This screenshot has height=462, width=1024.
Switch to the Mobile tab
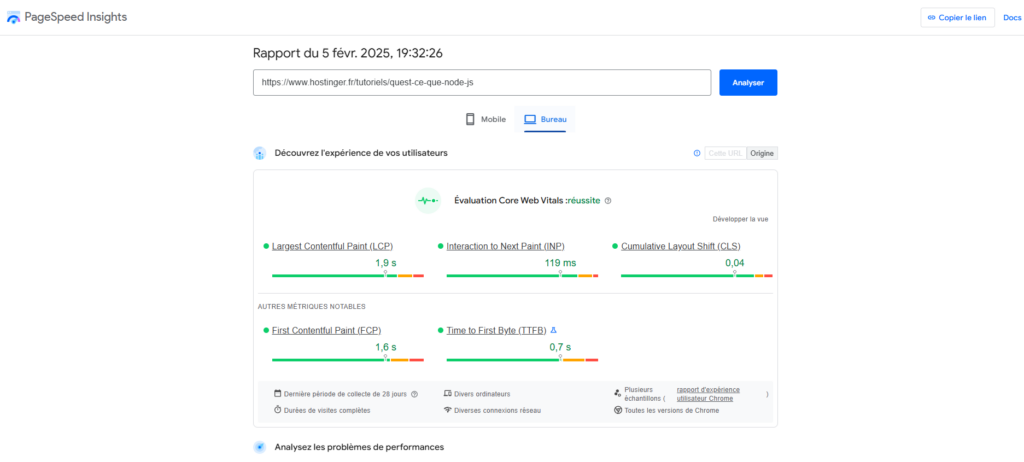click(x=485, y=119)
